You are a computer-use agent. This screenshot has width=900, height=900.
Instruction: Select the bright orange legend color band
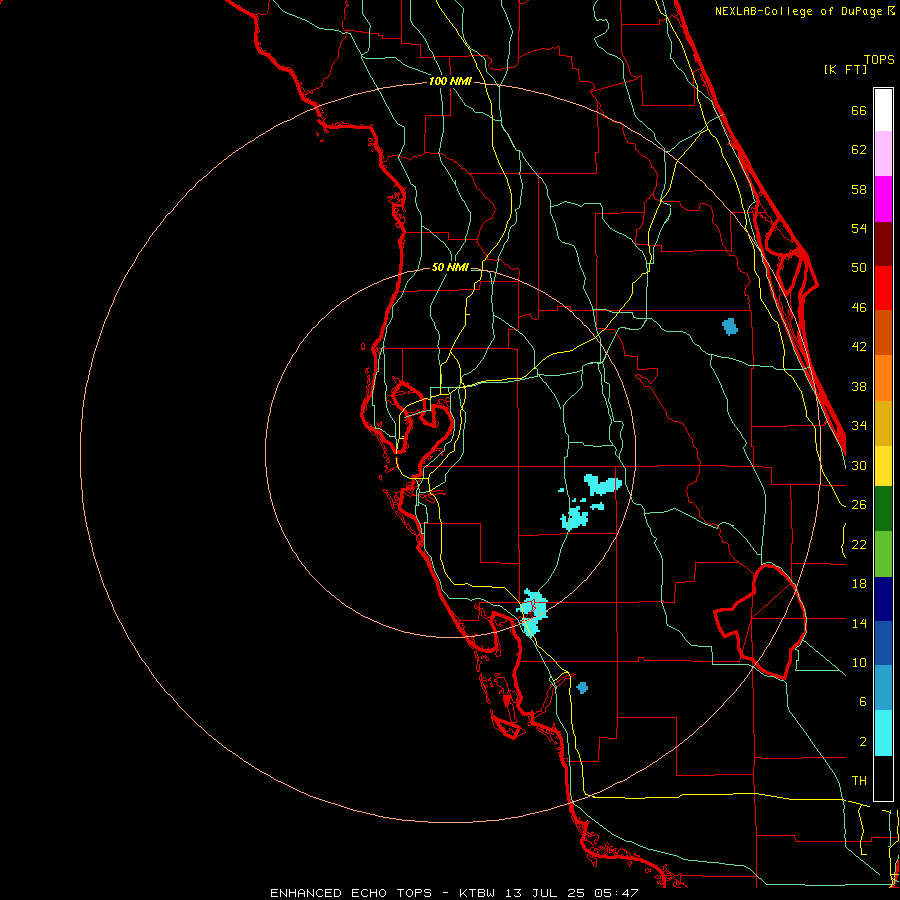(883, 378)
